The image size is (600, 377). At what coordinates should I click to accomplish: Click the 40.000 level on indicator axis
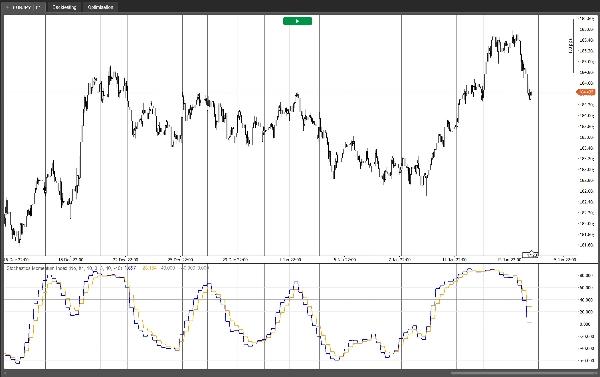click(585, 300)
